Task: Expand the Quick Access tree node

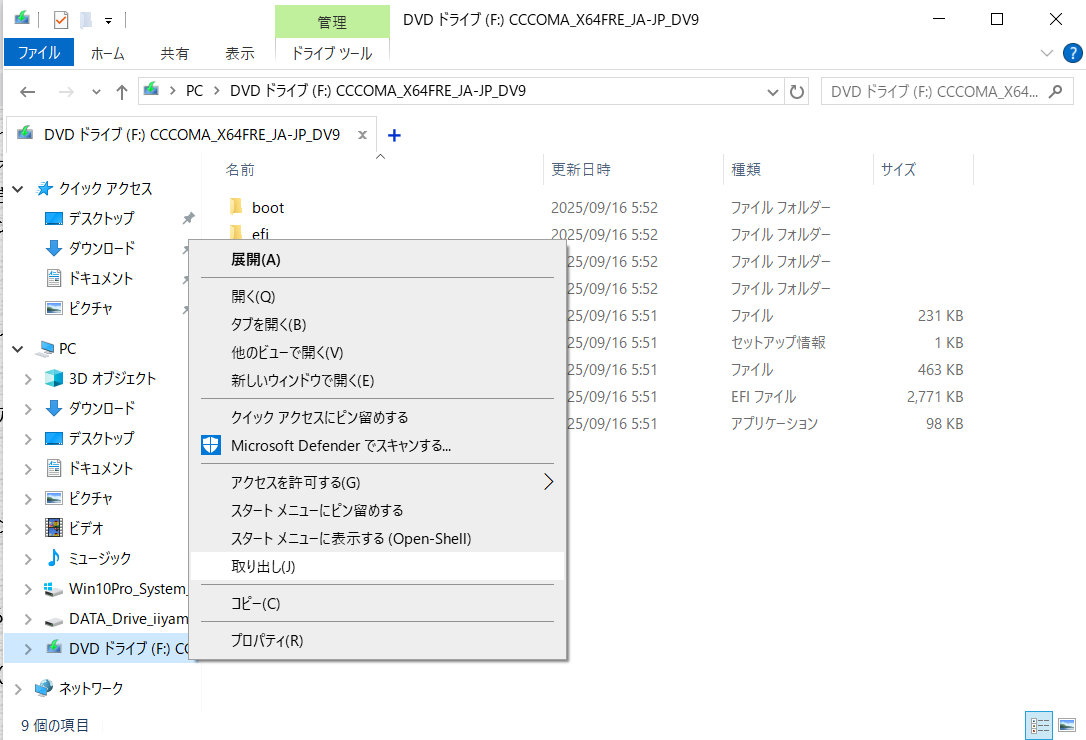Action: point(17,189)
